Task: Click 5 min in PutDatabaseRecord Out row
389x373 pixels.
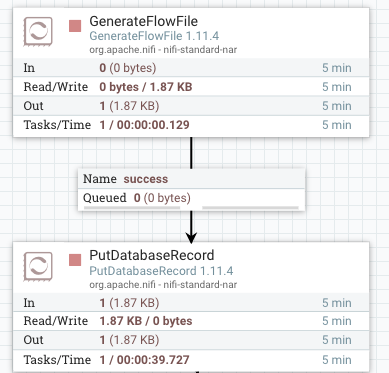Action: (x=337, y=340)
